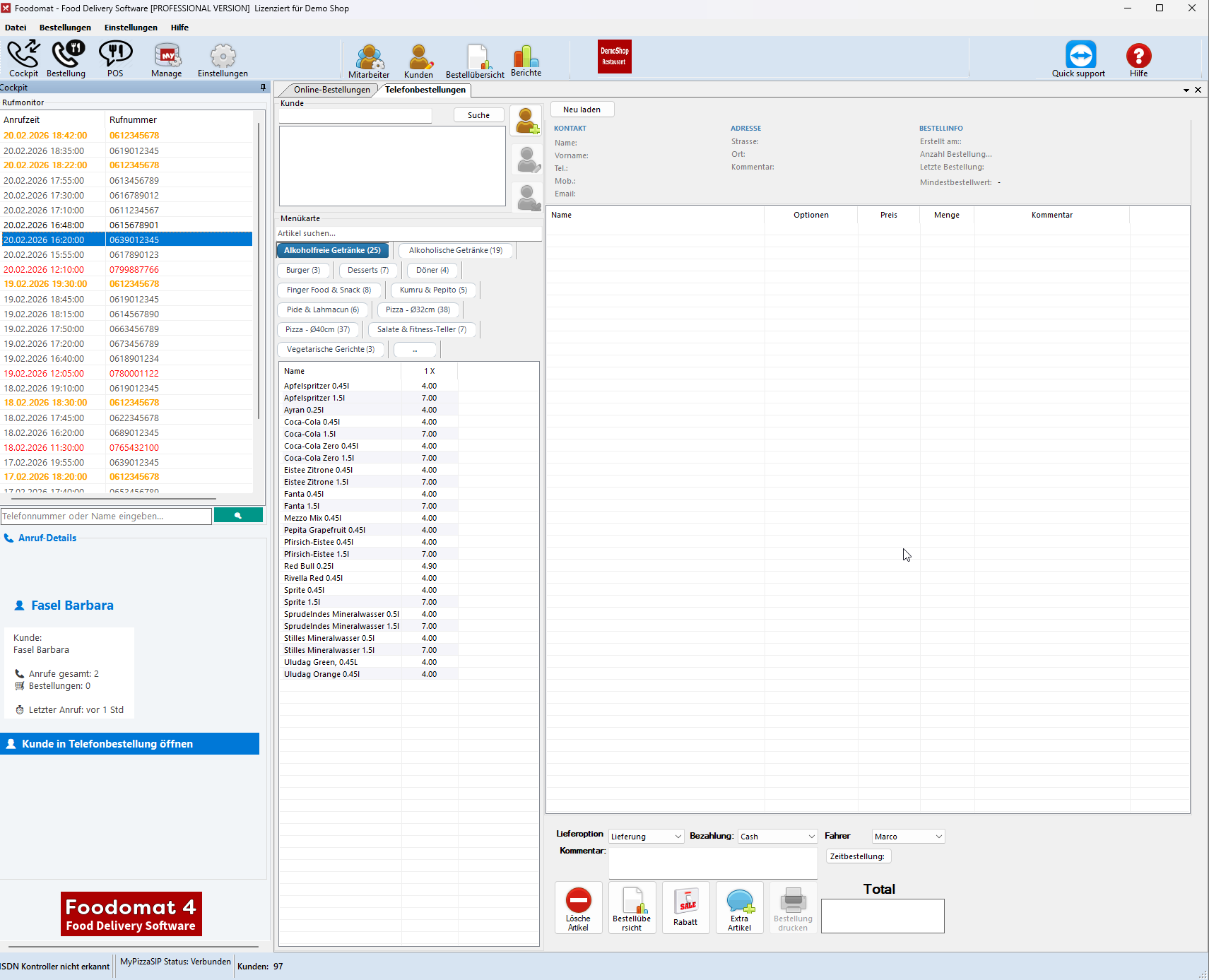Viewport: 1209px width, 980px height.
Task: Click add new customer icon
Action: pyautogui.click(x=526, y=121)
